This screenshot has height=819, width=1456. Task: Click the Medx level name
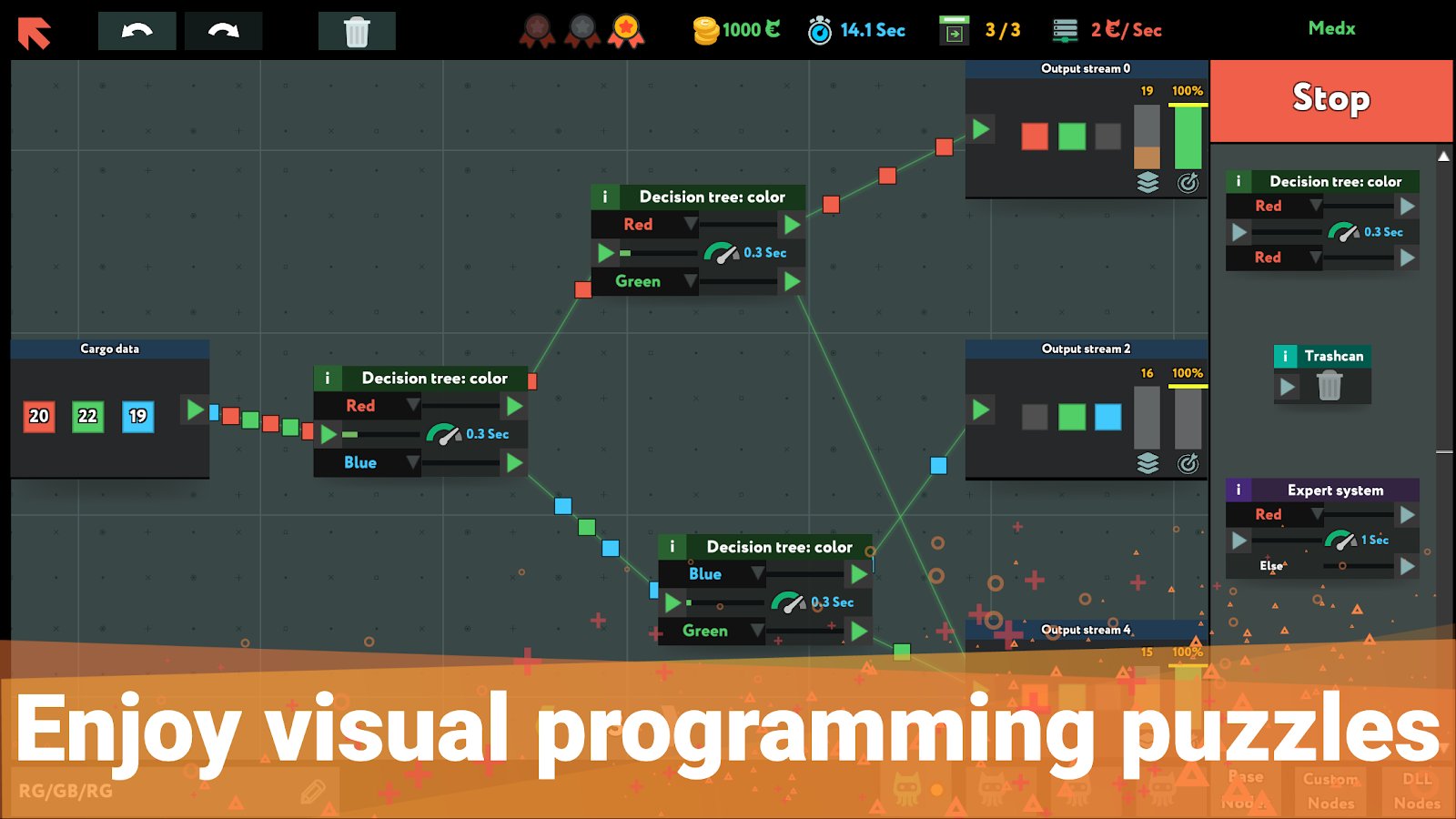pyautogui.click(x=1331, y=28)
